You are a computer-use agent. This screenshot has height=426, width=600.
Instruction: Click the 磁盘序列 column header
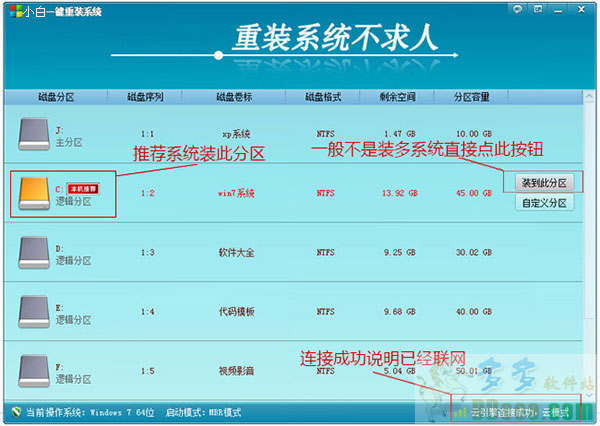click(x=145, y=97)
